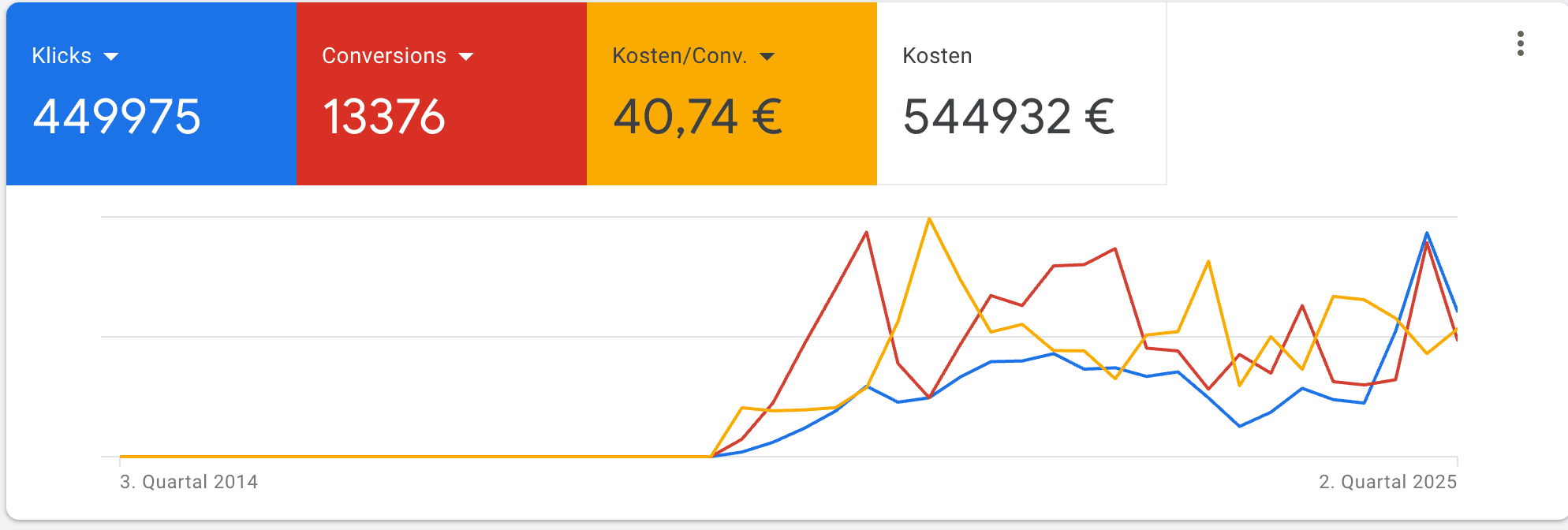
Task: Click the "3. Quartal 2014" axis label
Action: pos(189,482)
